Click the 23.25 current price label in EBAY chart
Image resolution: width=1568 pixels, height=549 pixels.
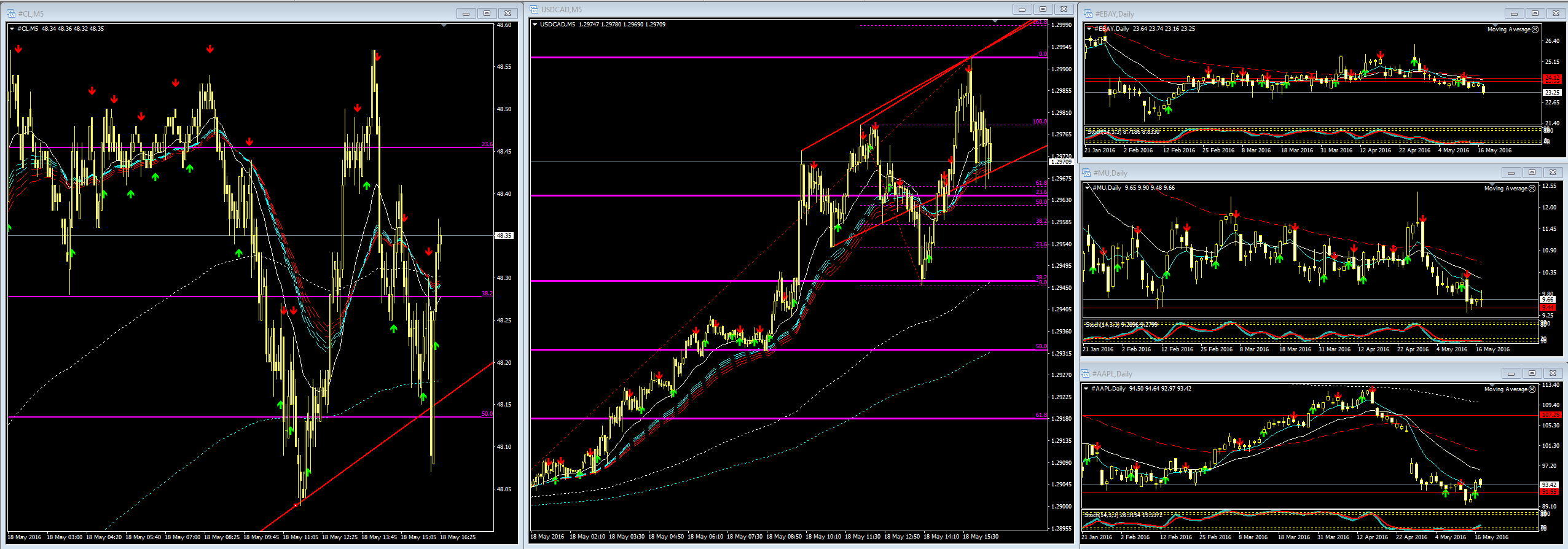click(x=1552, y=93)
